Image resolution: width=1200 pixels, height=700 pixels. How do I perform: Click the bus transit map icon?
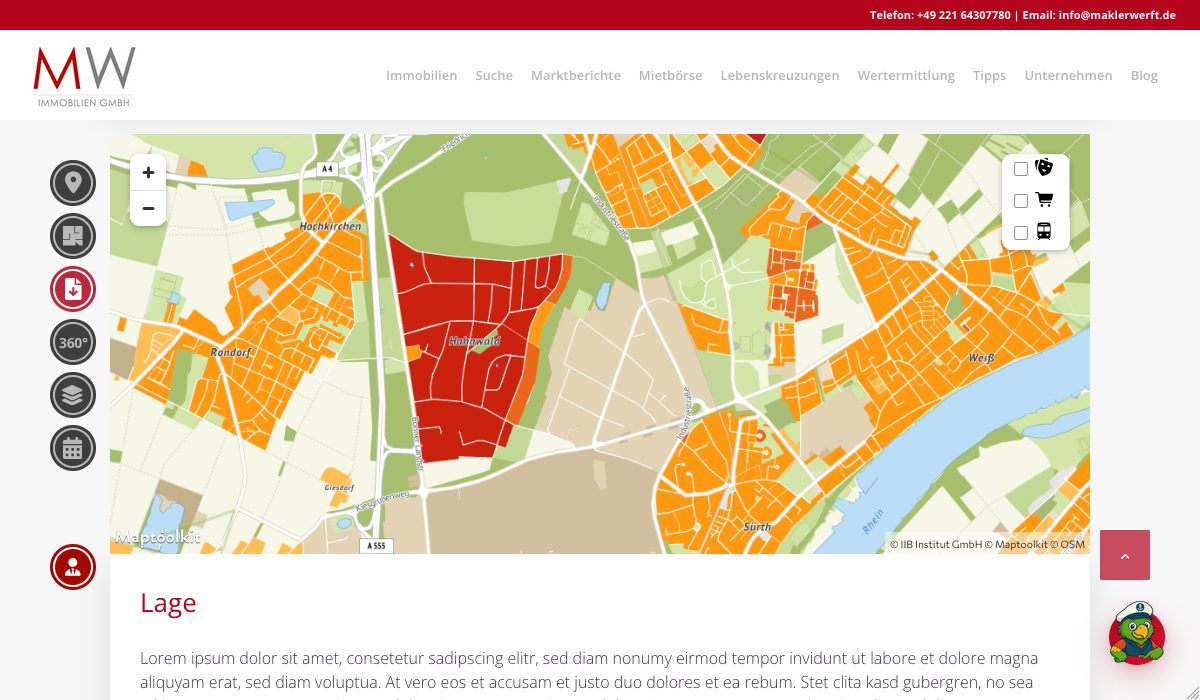(x=1044, y=231)
